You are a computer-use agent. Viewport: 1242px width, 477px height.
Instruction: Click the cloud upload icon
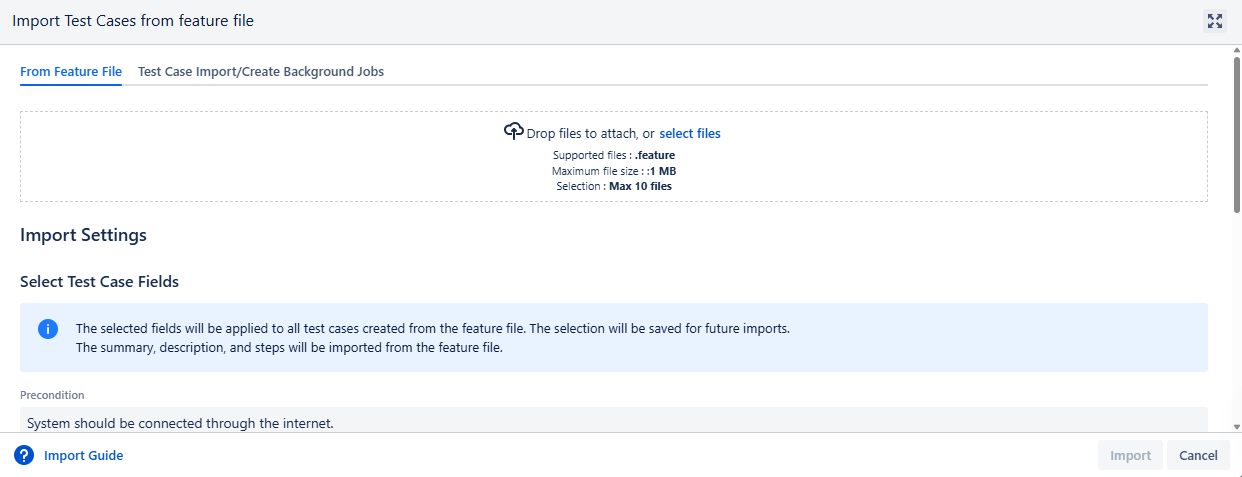coord(514,131)
